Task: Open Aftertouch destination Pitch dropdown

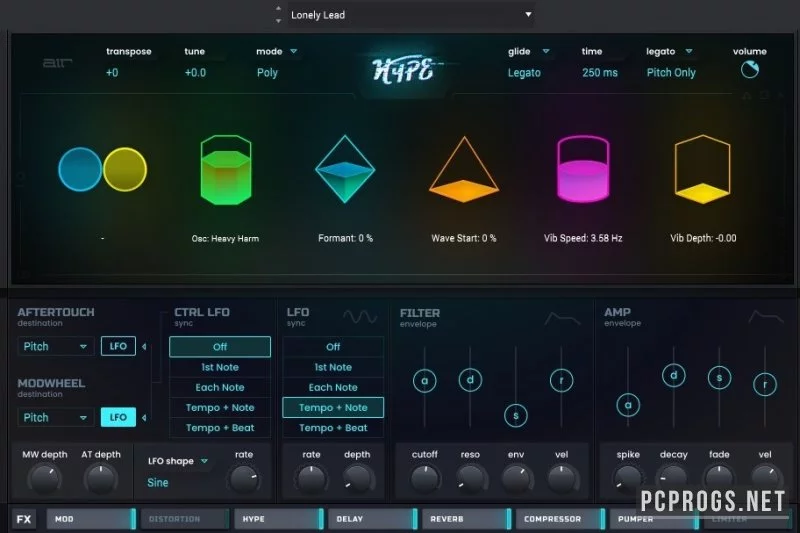Action: (x=56, y=346)
